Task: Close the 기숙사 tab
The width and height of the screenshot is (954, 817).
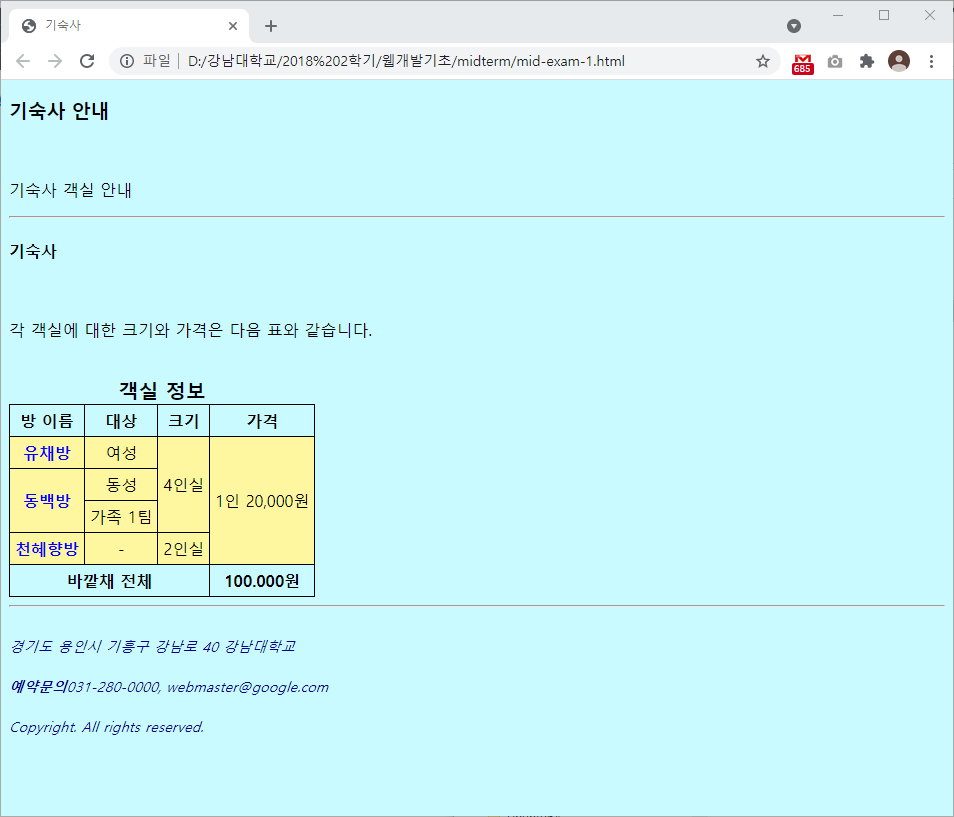Action: (x=233, y=25)
